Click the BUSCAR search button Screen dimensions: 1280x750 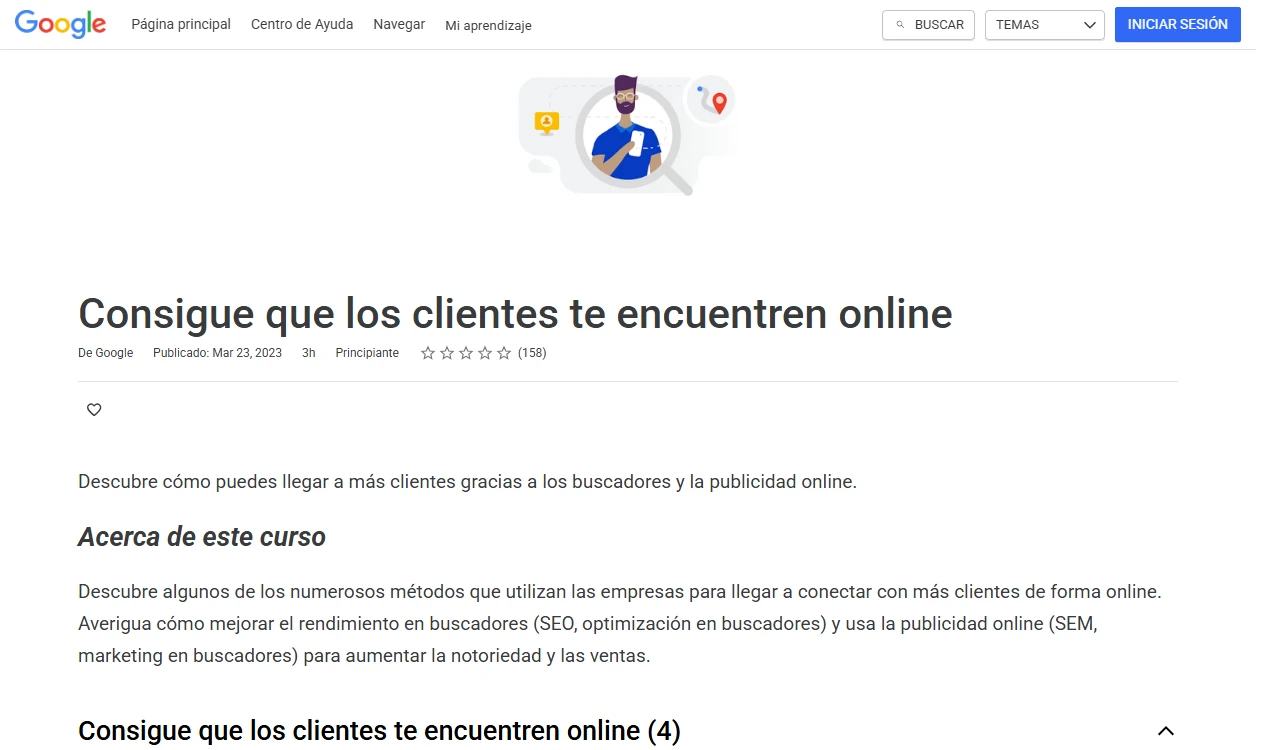pos(928,25)
